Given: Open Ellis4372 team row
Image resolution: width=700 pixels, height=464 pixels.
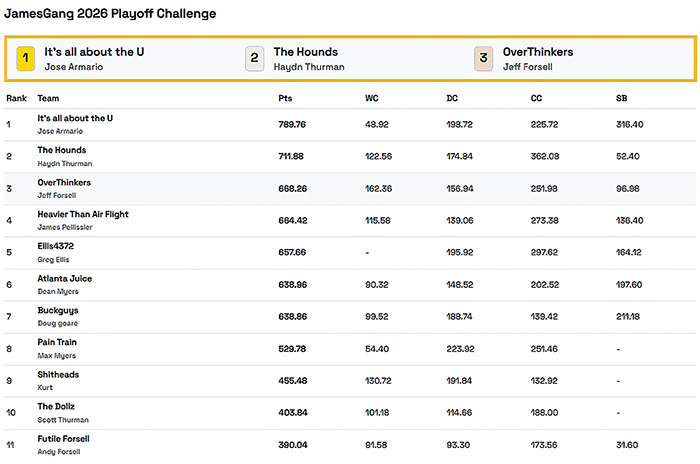Looking at the screenshot, I should pyautogui.click(x=350, y=253).
